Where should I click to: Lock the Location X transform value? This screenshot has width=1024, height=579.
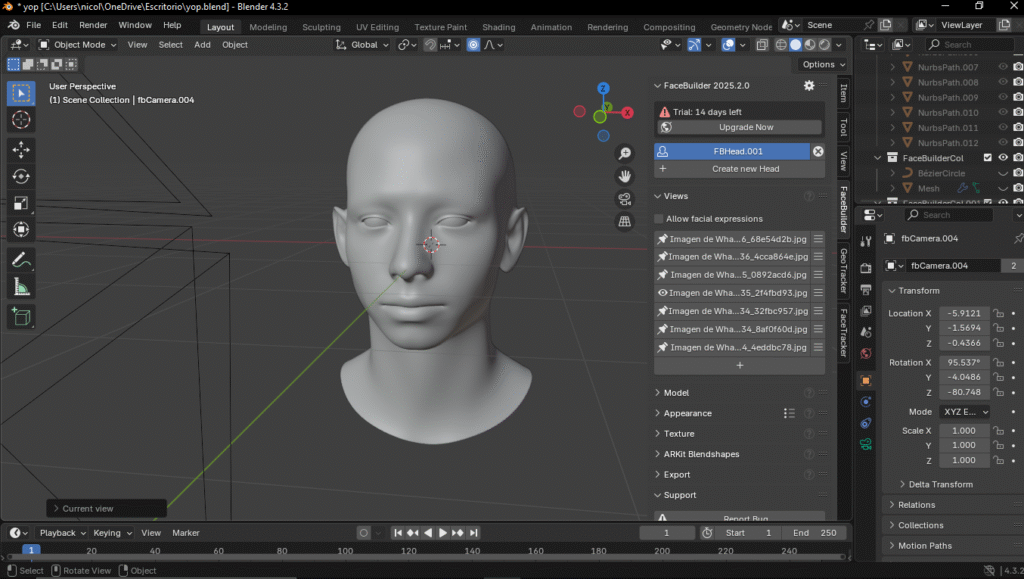tap(998, 313)
